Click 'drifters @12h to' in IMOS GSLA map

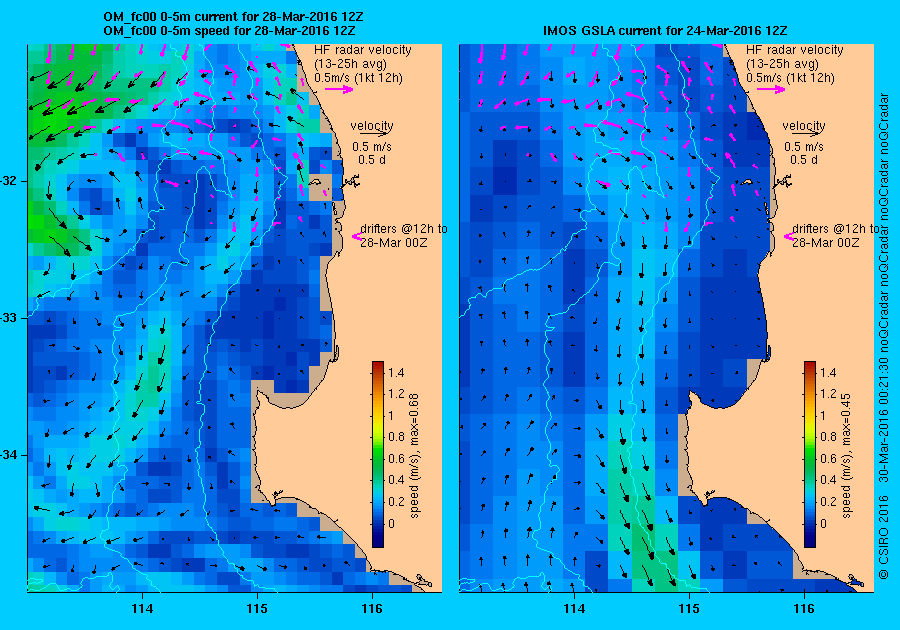point(836,229)
